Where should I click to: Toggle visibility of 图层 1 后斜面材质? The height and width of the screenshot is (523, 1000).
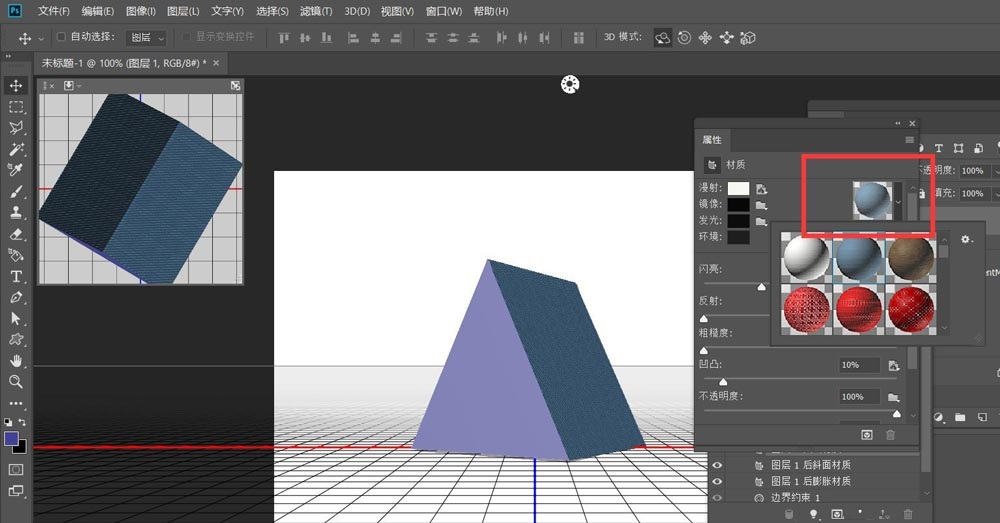tap(717, 465)
